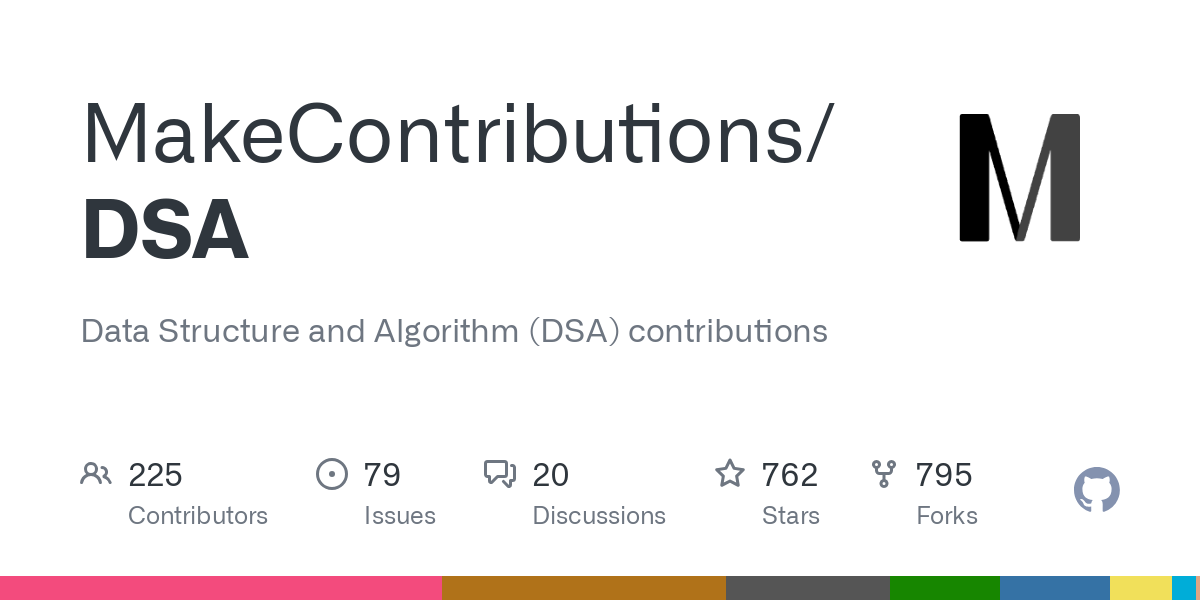The height and width of the screenshot is (600, 1200).
Task: Select the 20 discussions count
Action: [x=550, y=475]
